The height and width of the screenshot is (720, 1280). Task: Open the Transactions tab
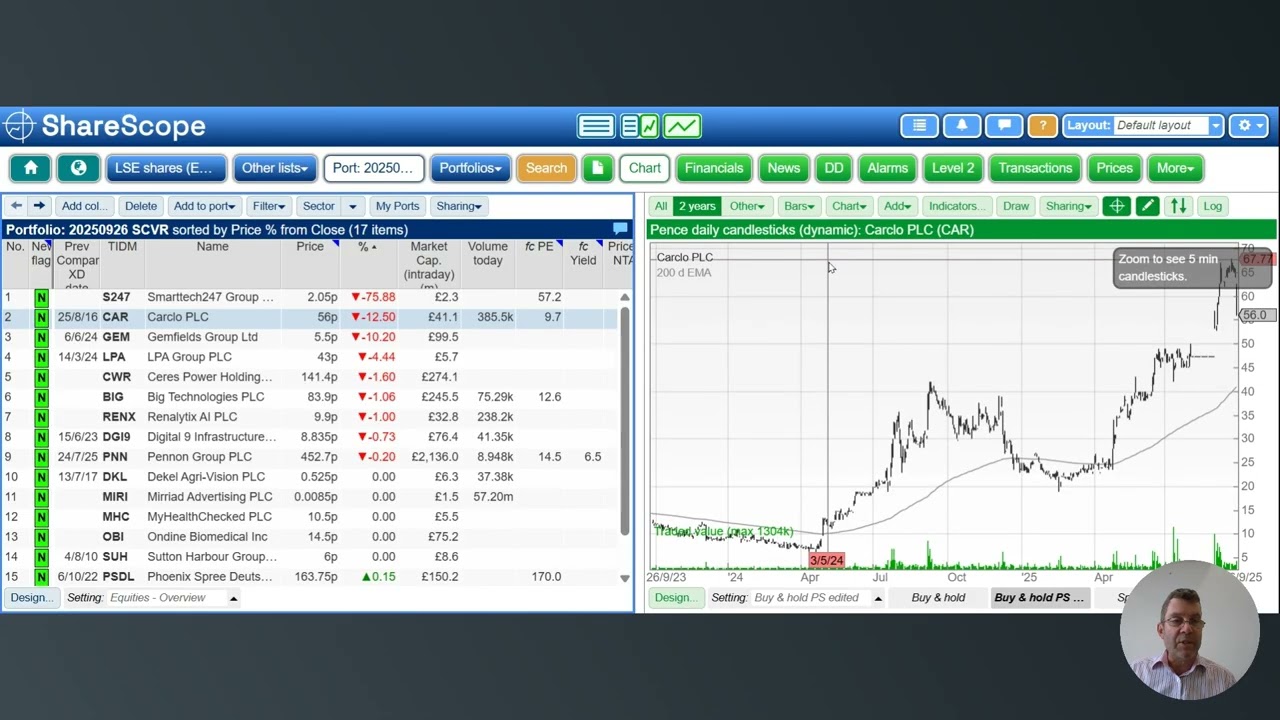(x=1035, y=168)
